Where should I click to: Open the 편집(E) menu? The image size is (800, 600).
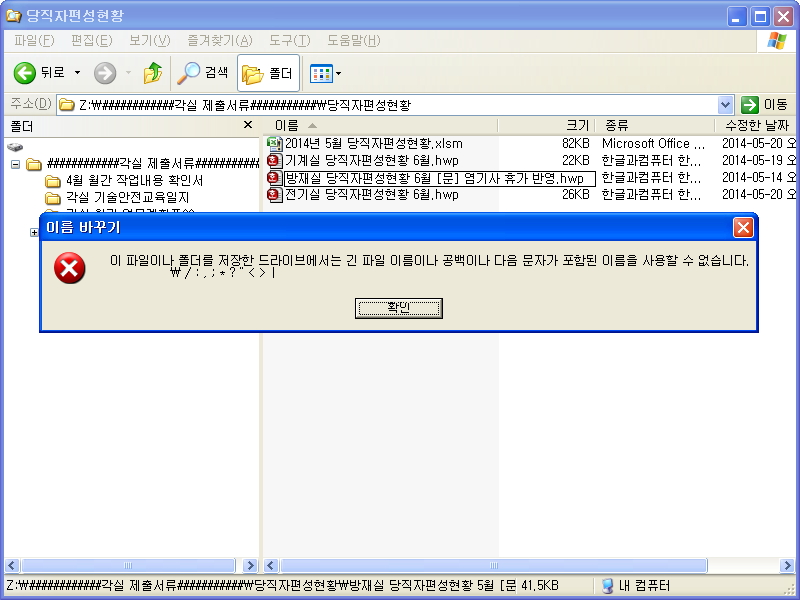pos(92,41)
